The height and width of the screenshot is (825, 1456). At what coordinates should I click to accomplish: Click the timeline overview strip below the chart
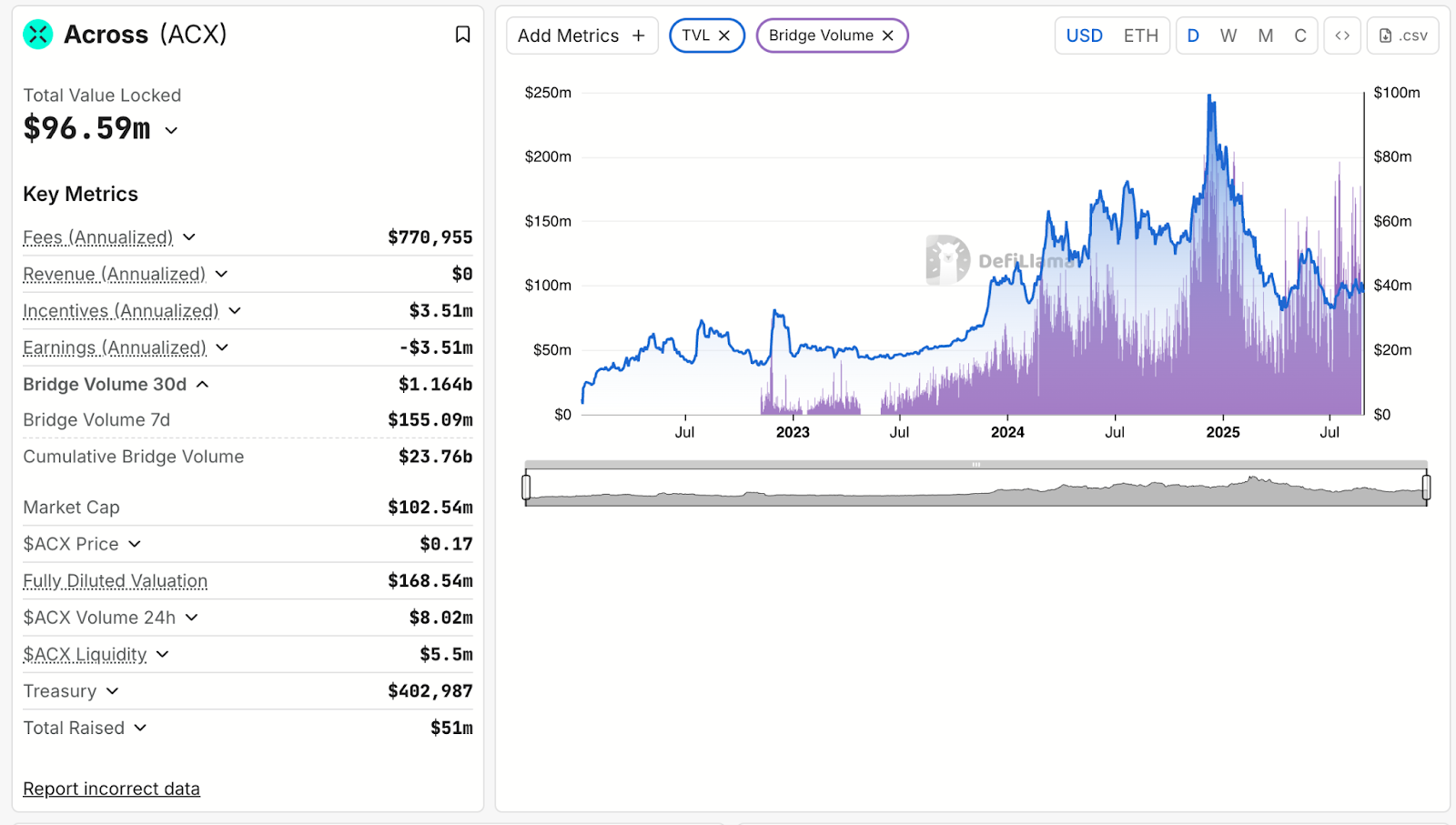974,486
